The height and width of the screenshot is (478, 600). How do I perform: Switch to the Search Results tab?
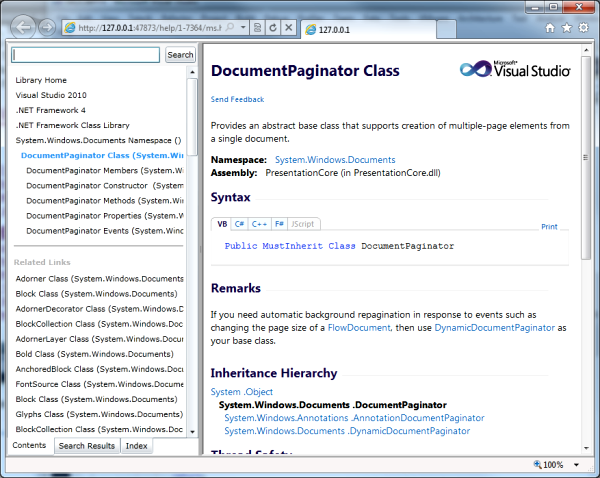[87, 446]
